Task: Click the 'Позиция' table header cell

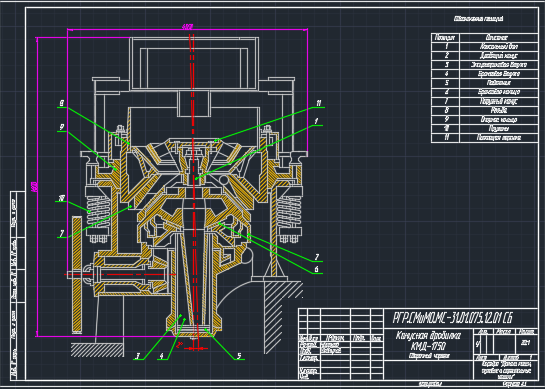Action: point(445,38)
